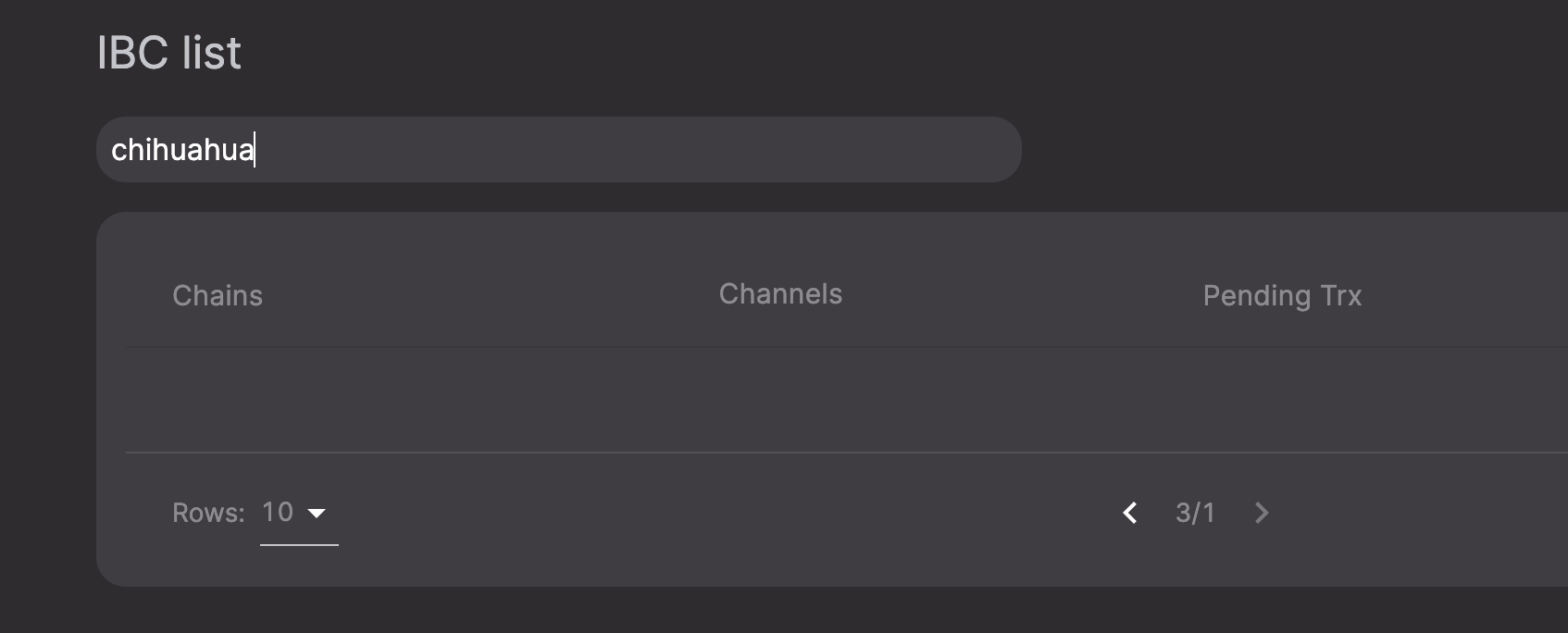Viewport: 1568px width, 633px height.
Task: Select the Channels column header
Action: (780, 293)
